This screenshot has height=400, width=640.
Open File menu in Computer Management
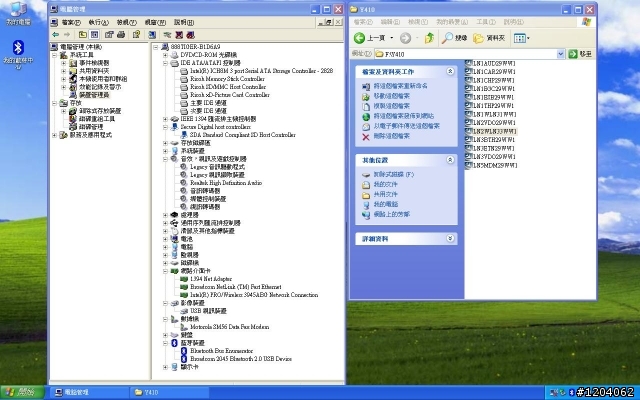71,22
